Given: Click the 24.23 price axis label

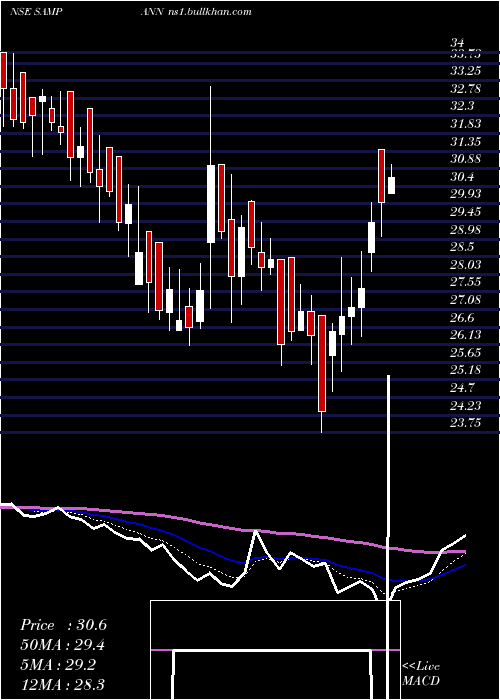Looking at the screenshot, I should click(465, 405).
